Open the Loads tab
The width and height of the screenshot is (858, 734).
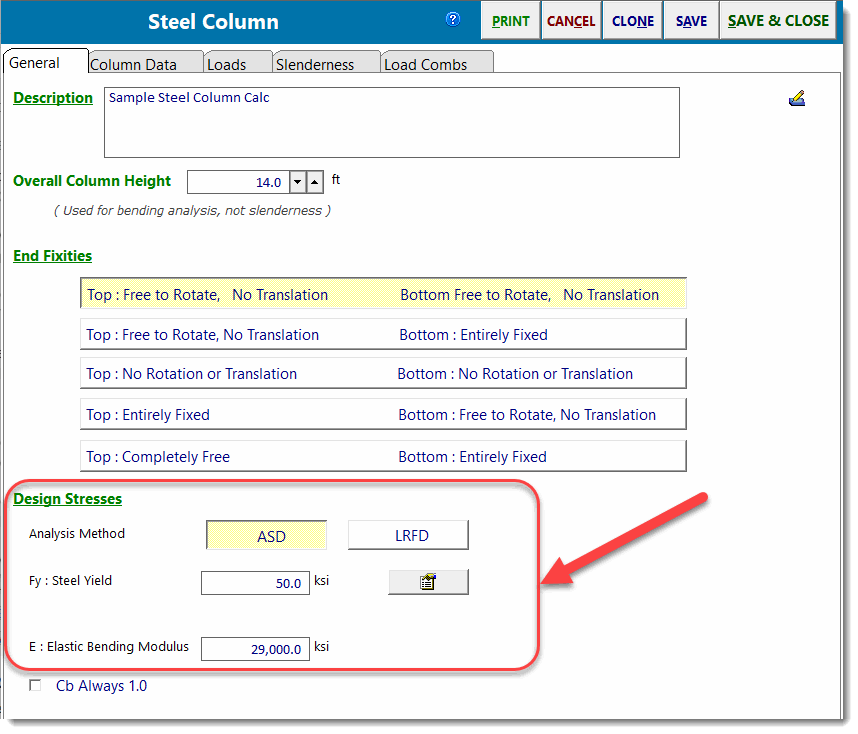(227, 64)
